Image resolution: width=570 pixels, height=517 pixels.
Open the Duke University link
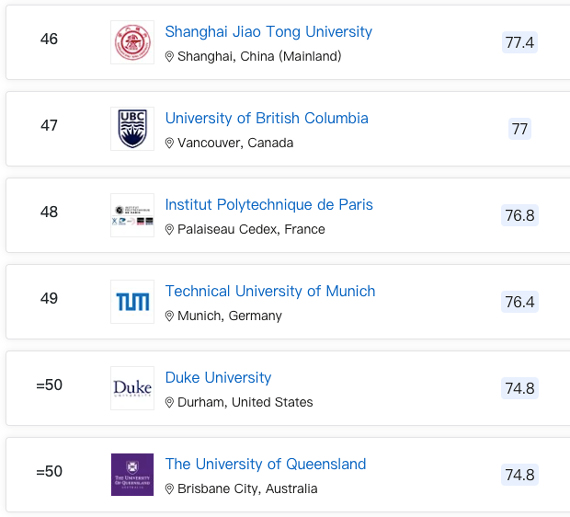coord(218,378)
